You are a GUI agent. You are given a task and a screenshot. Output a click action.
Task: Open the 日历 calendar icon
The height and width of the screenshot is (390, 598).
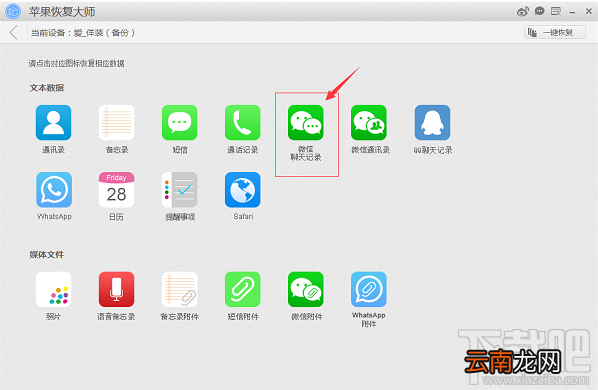pos(116,190)
